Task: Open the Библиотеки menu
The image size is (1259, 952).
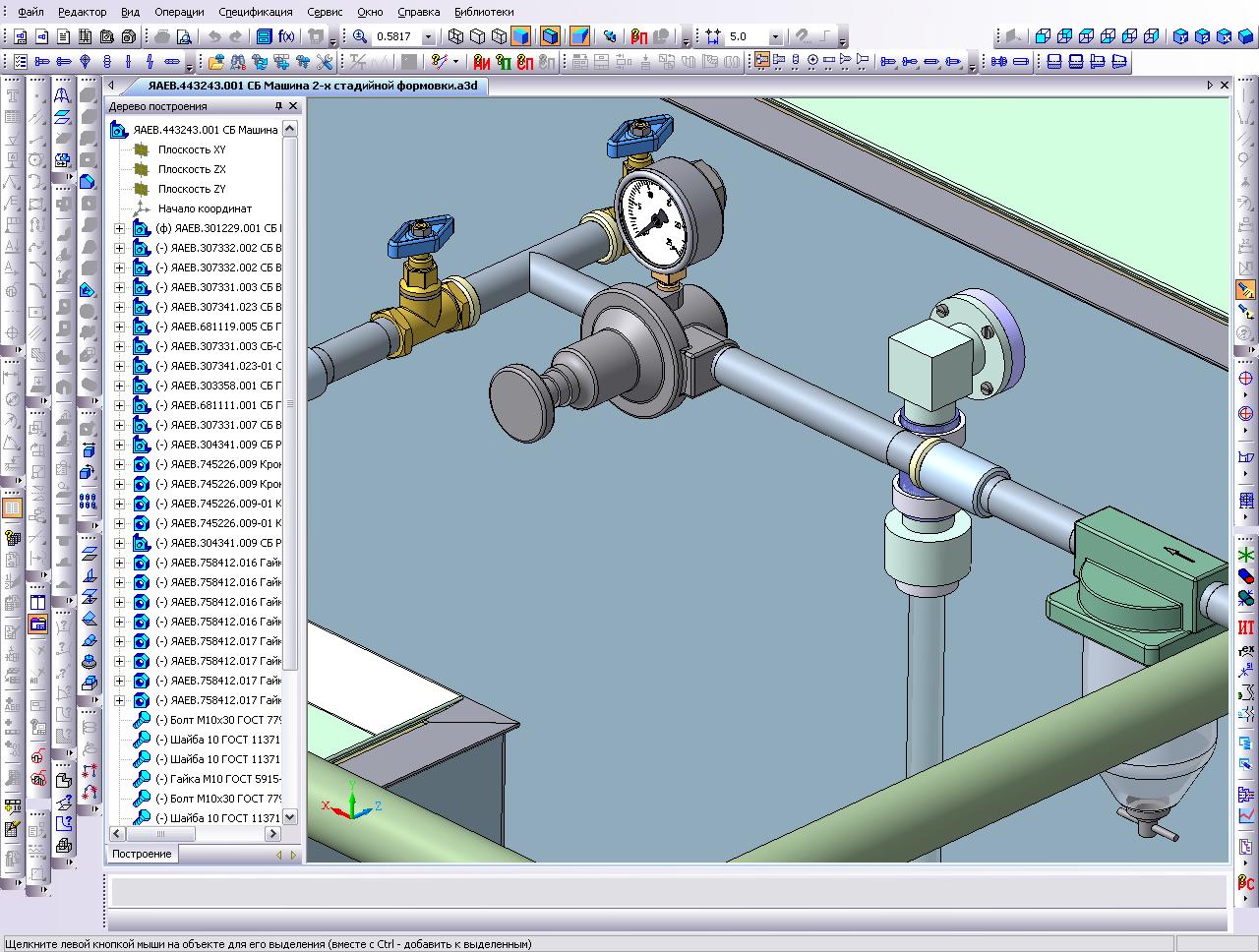Action: point(484,12)
